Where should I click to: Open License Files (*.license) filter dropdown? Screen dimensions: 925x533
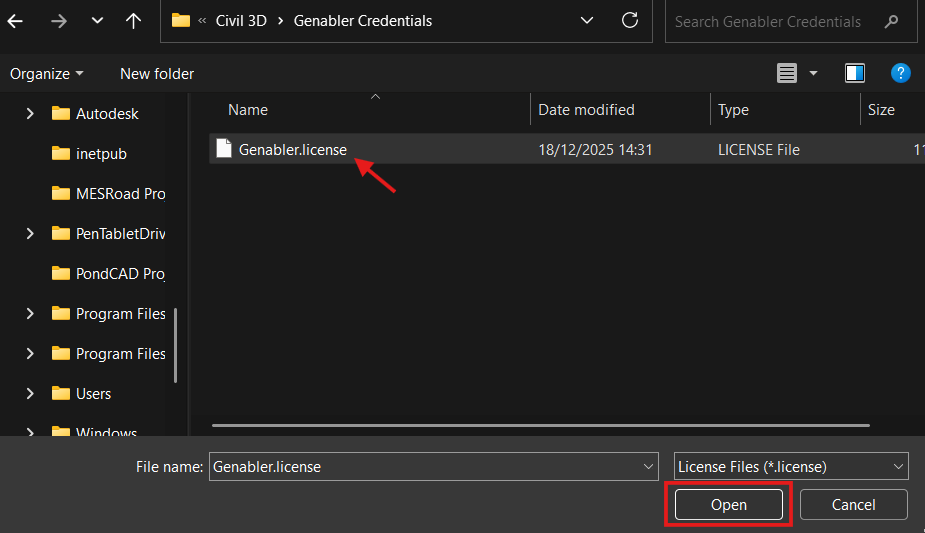[791, 466]
